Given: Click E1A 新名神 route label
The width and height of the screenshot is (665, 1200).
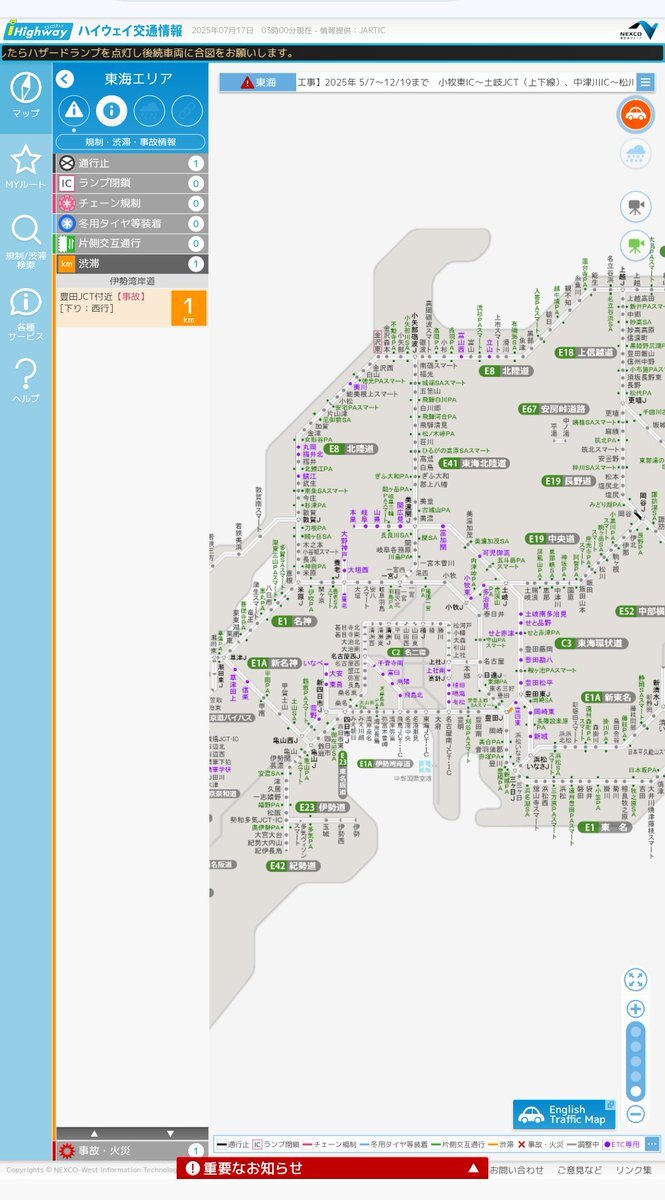Looking at the screenshot, I should click(275, 663).
